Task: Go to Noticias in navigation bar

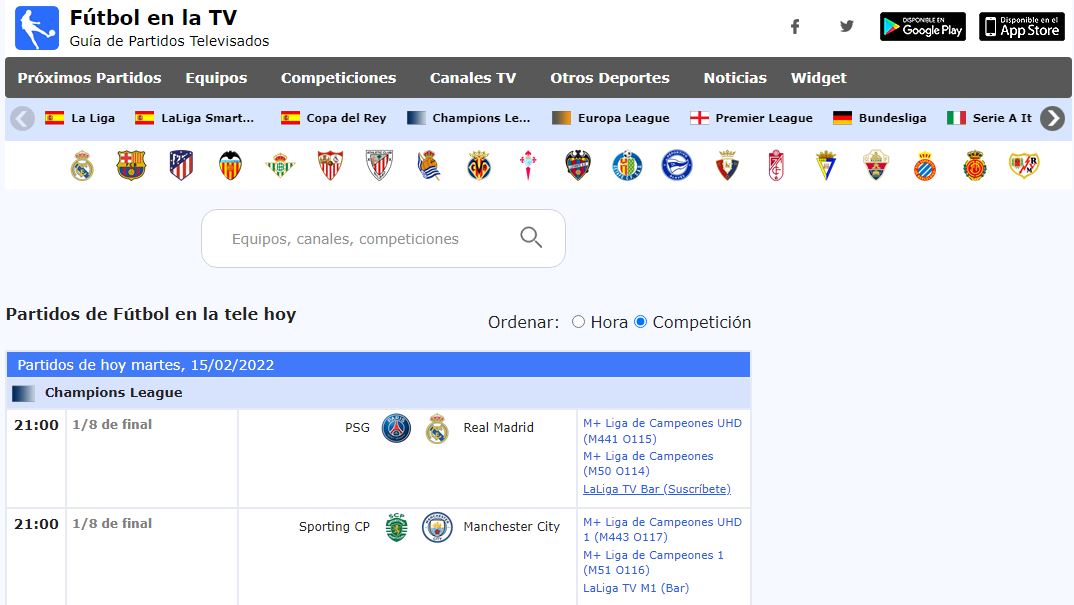Action: coord(735,78)
